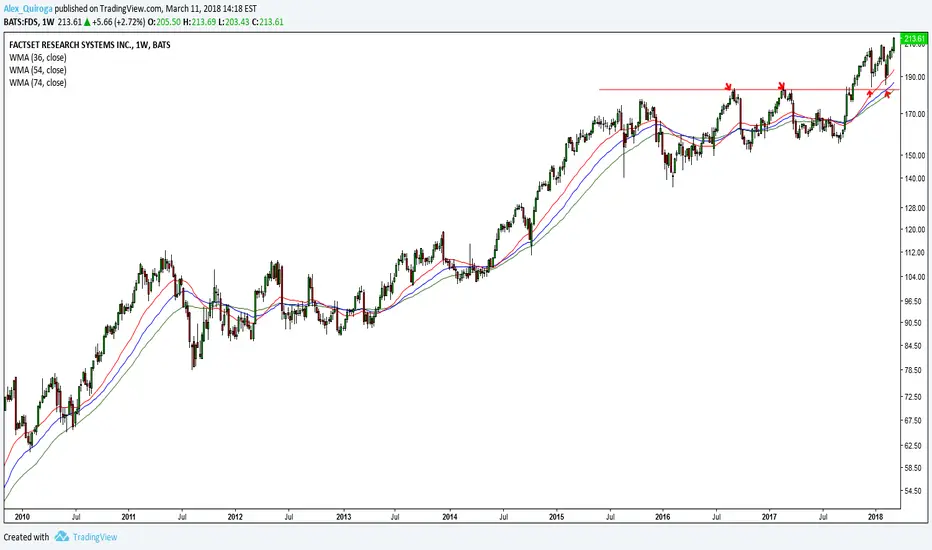The width and height of the screenshot is (932, 550).
Task: Click the 128.00 price axis label
Action: point(915,208)
